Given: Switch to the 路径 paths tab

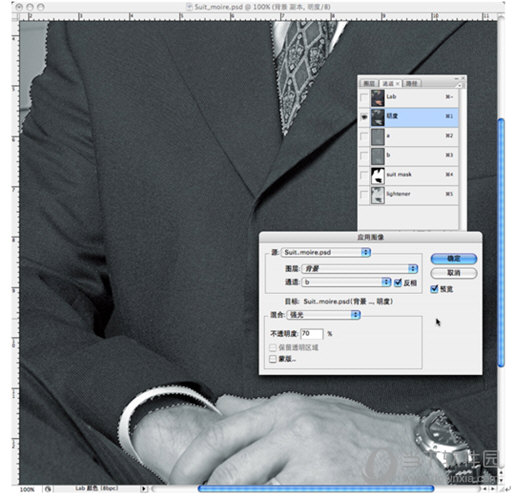Looking at the screenshot, I should tap(412, 83).
